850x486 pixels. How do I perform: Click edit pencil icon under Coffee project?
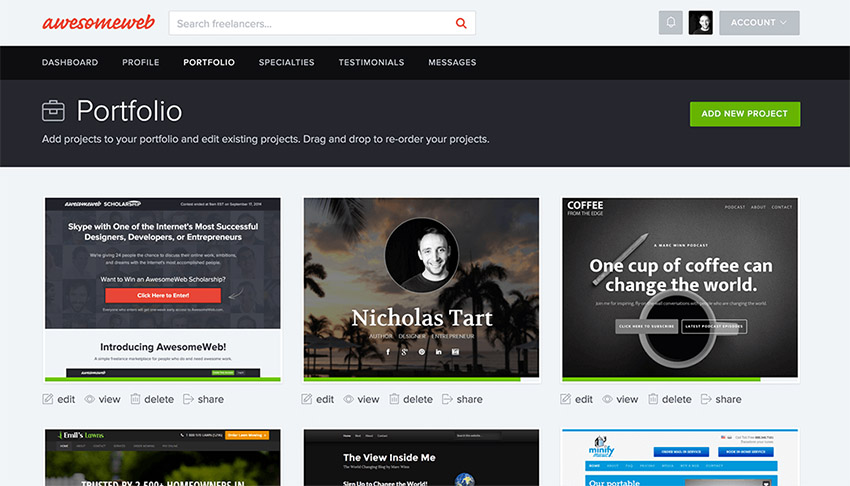[565, 399]
